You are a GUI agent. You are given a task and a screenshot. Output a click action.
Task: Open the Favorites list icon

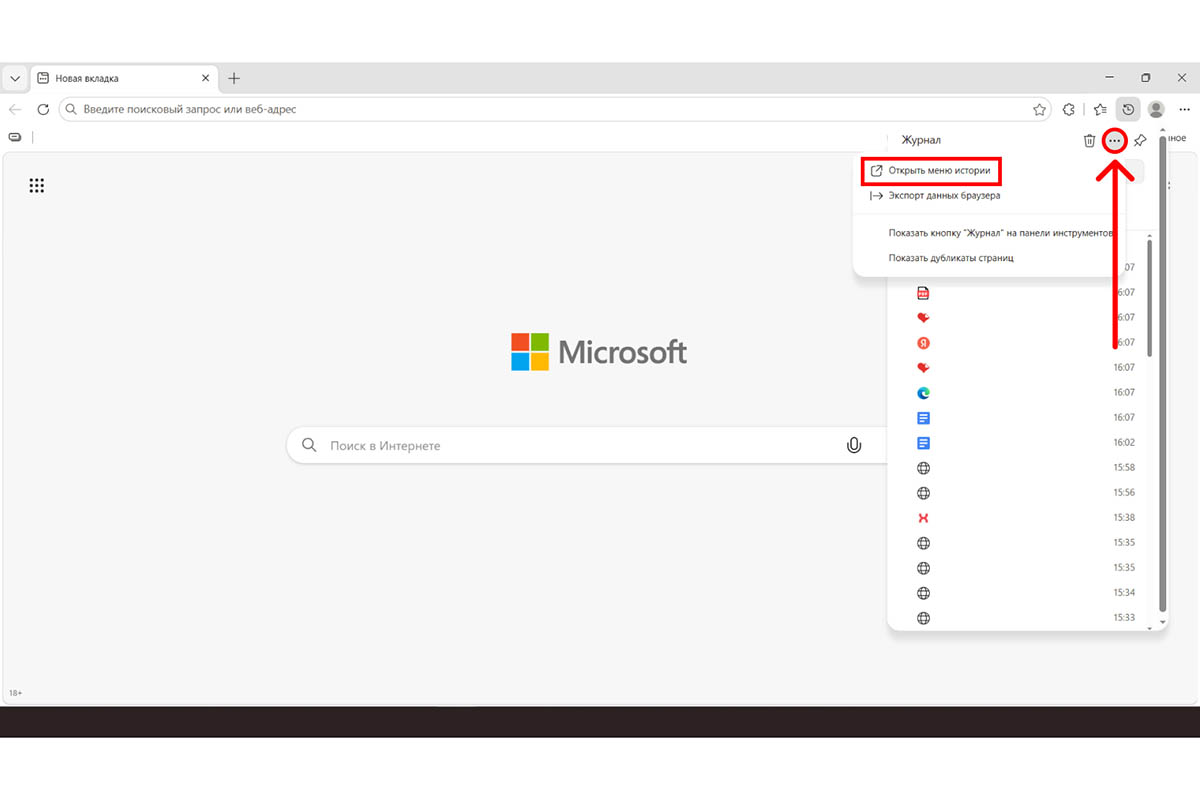(x=1100, y=109)
